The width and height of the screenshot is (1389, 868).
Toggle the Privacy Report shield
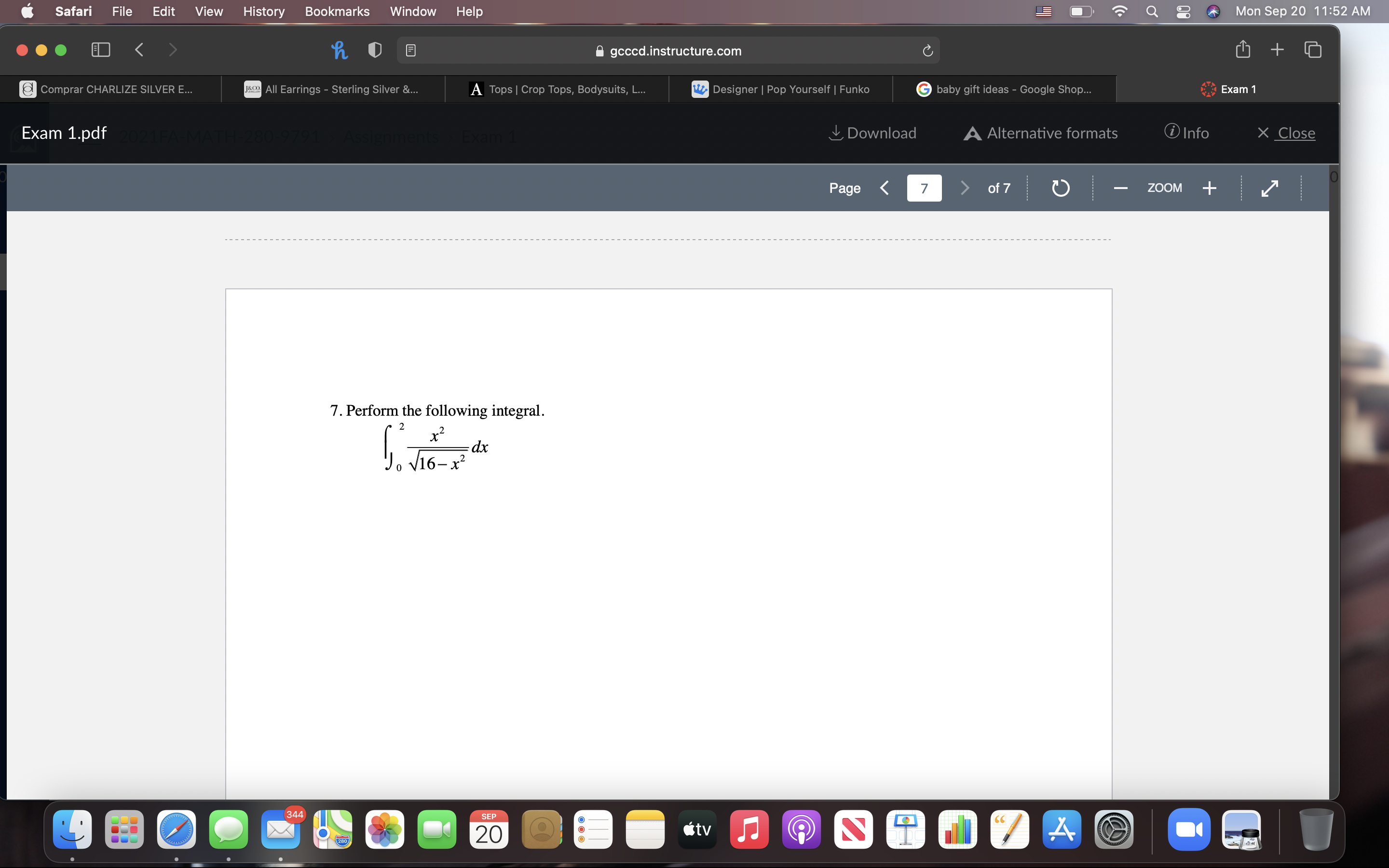(x=374, y=50)
